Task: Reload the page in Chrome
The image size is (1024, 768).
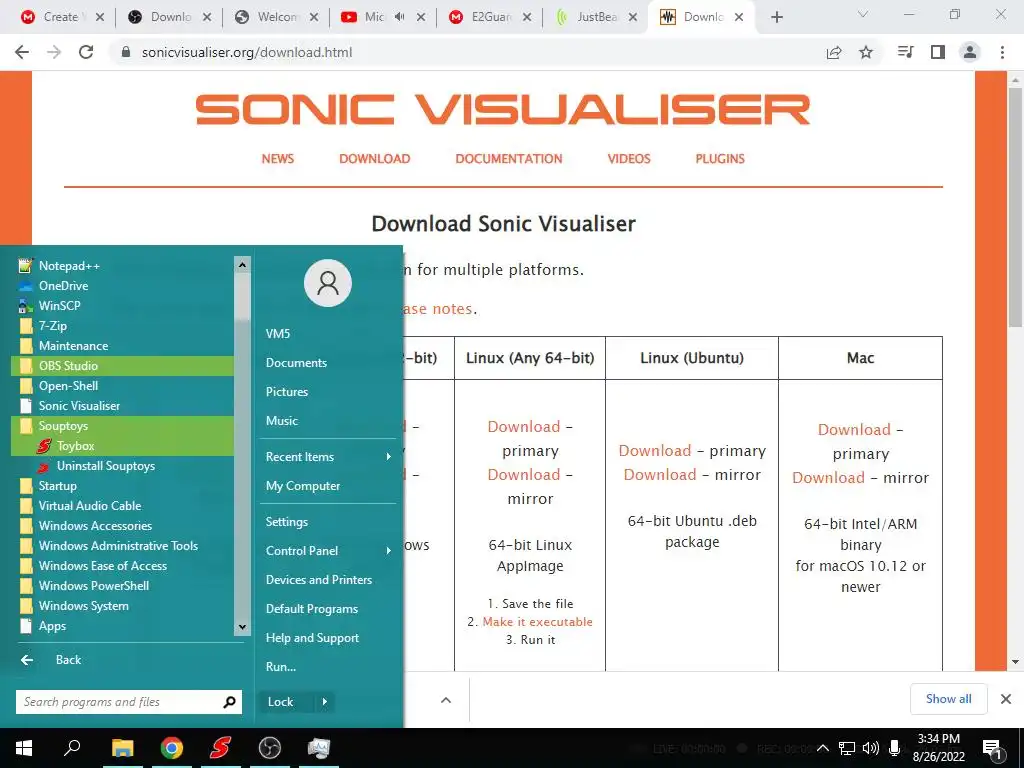Action: (x=86, y=52)
